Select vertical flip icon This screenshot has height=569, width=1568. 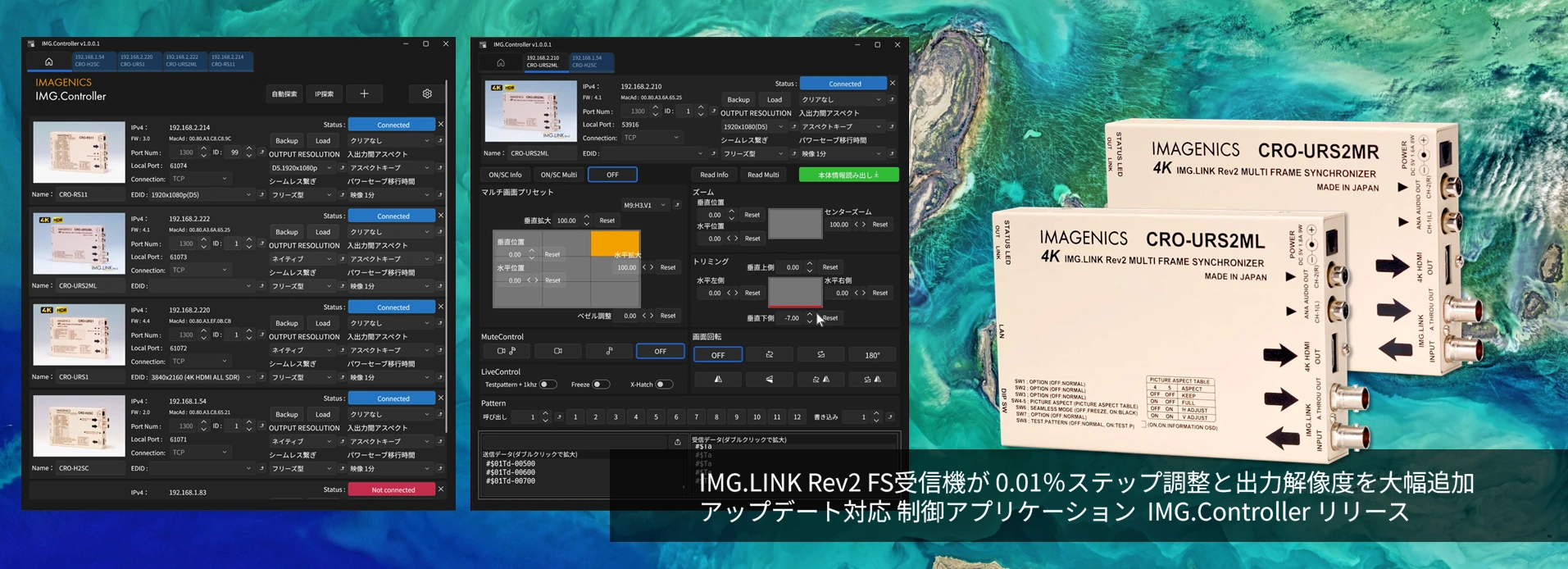(x=769, y=379)
